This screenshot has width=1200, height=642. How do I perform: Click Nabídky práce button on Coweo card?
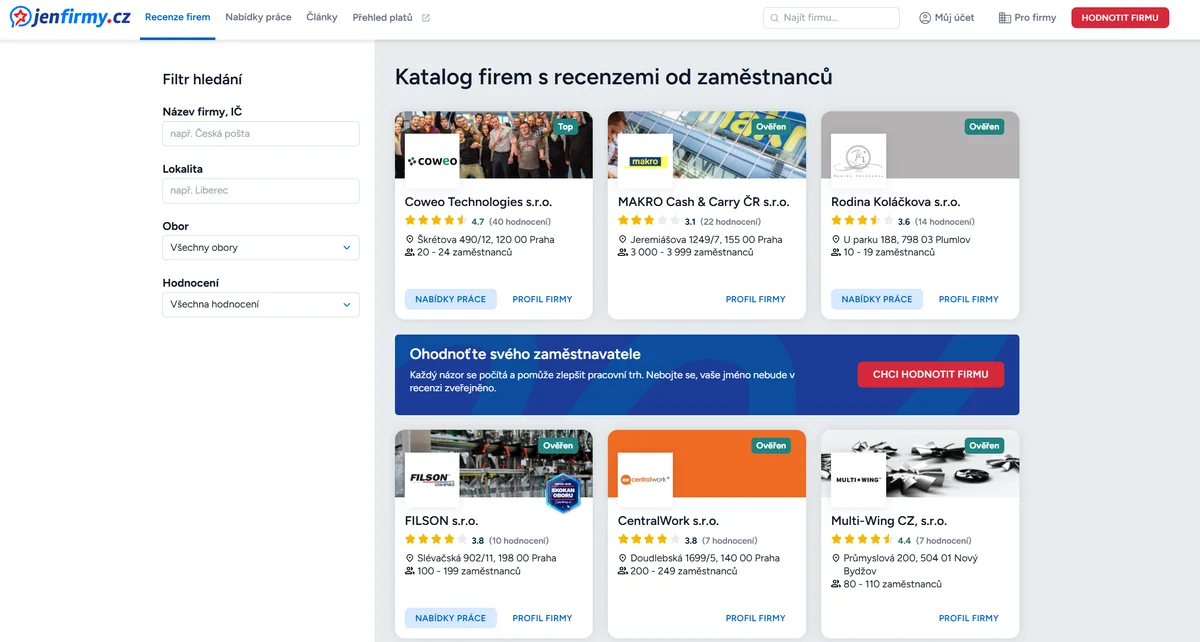(451, 299)
